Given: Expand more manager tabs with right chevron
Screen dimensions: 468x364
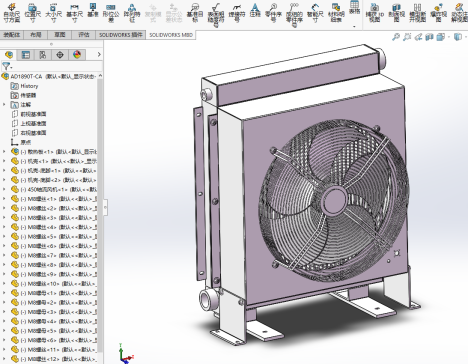Looking at the screenshot, I should (x=99, y=54).
